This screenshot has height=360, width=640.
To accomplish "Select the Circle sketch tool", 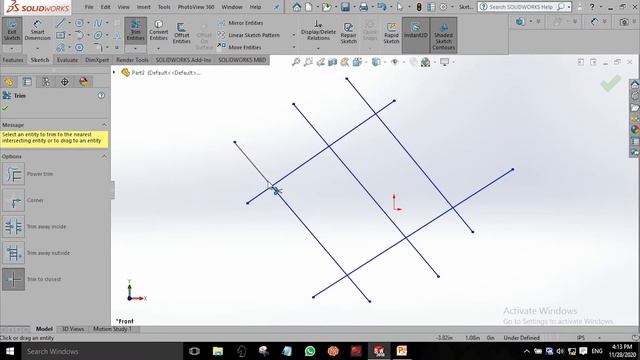I will [x=79, y=23].
